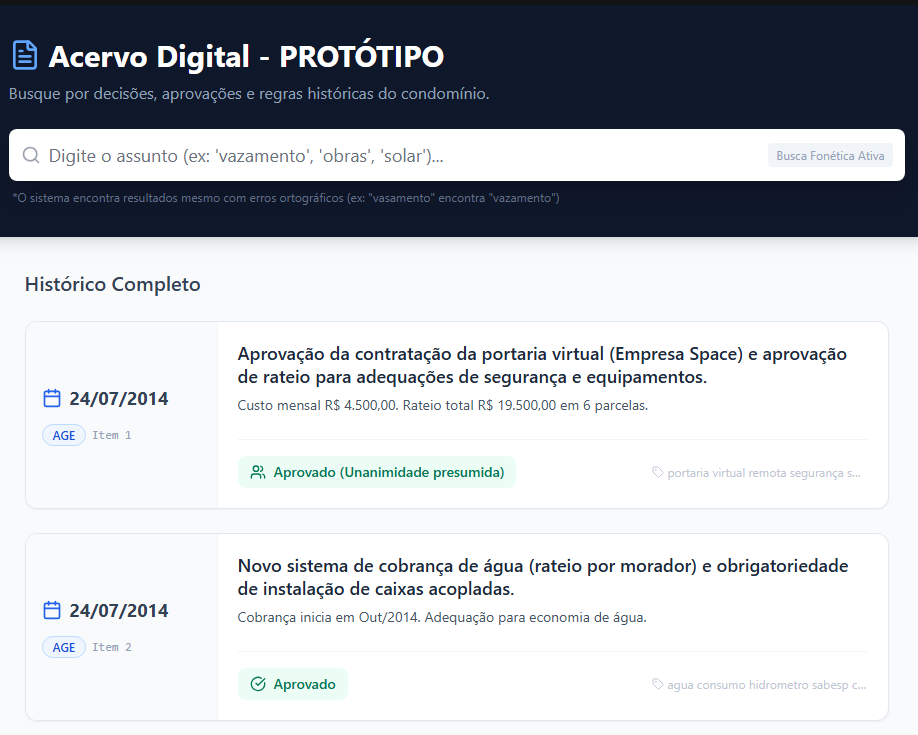Focus the 'Digite o assunto' search field

click(x=400, y=156)
